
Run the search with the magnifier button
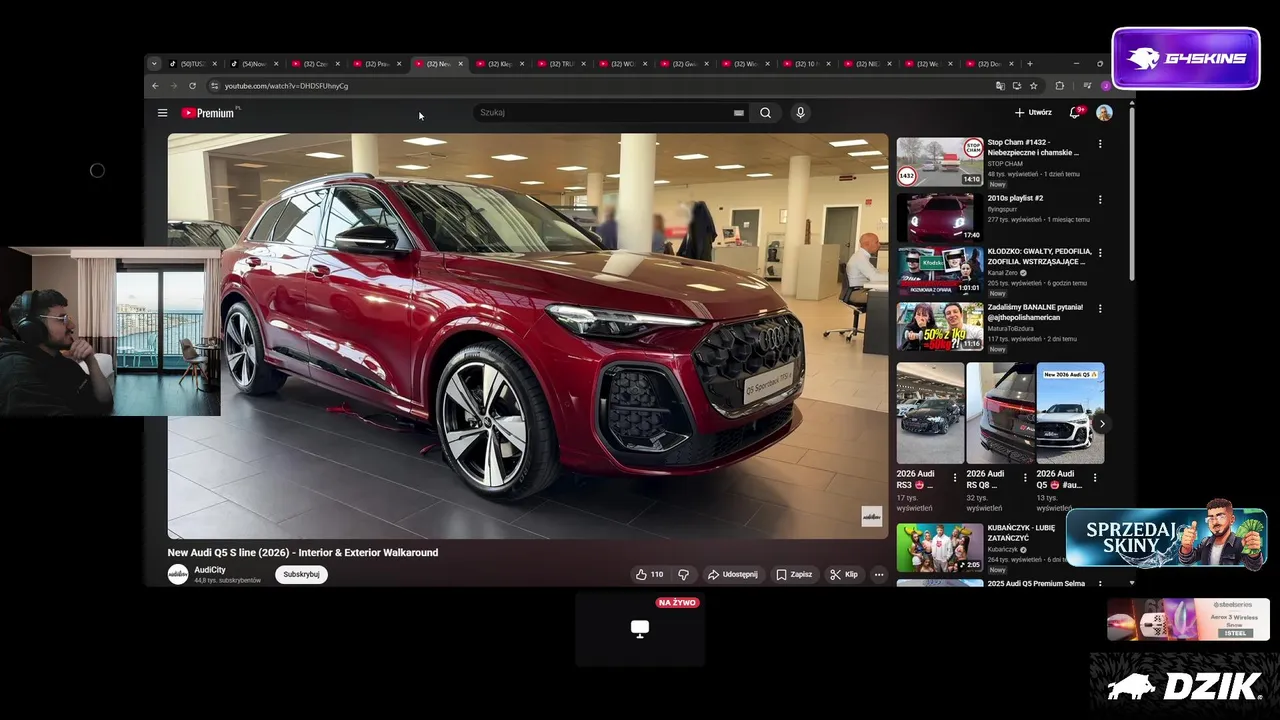(x=765, y=113)
